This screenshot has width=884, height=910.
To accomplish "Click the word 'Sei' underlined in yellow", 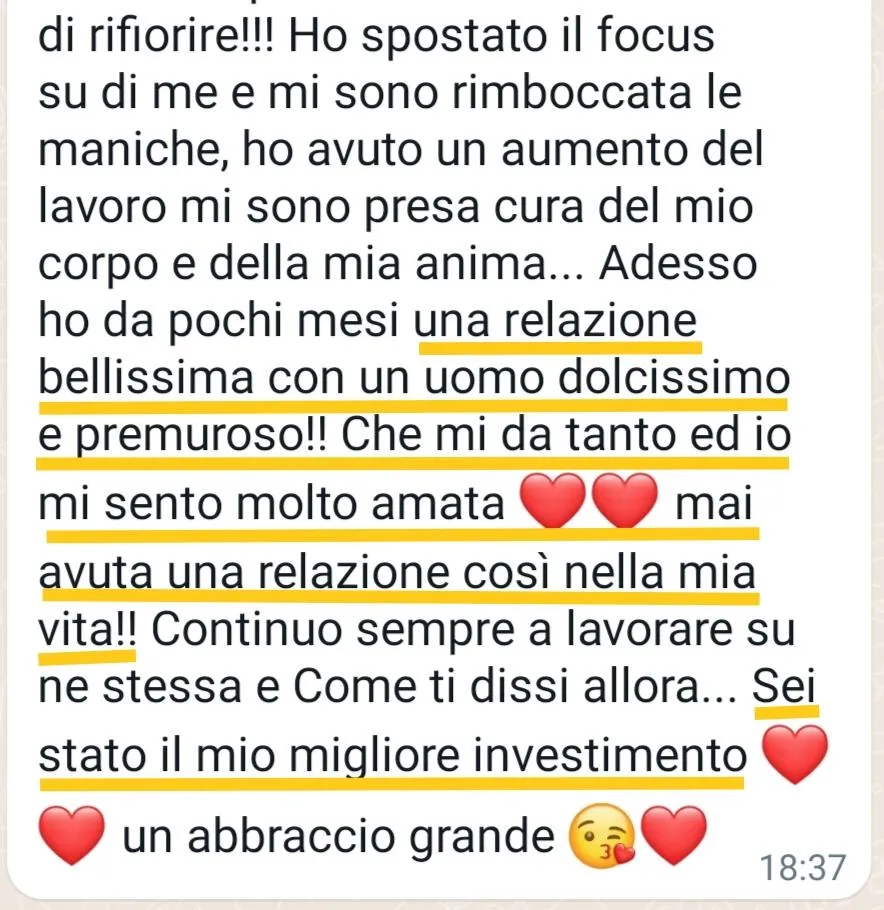I will click(784, 686).
